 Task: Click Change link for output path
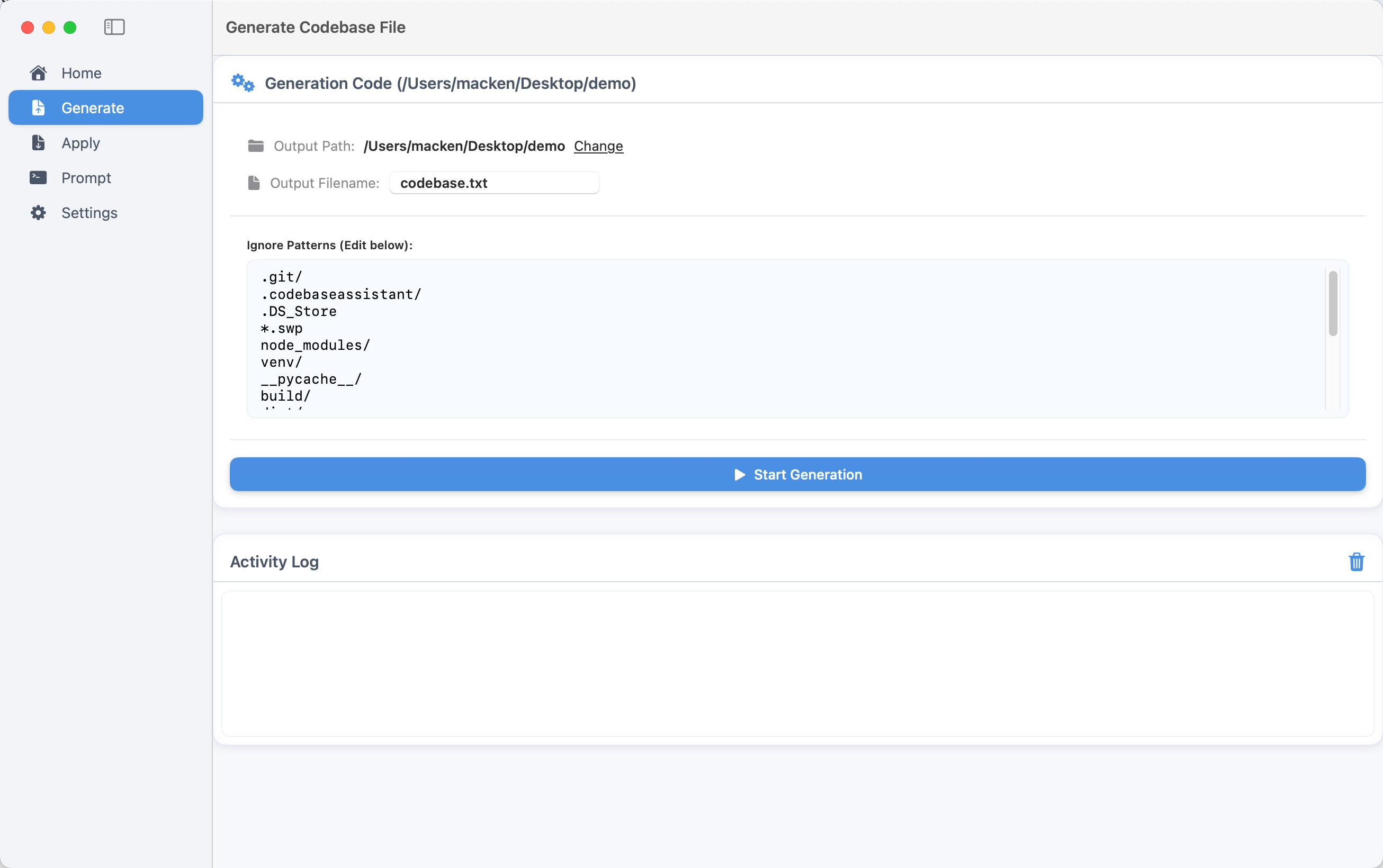[598, 146]
